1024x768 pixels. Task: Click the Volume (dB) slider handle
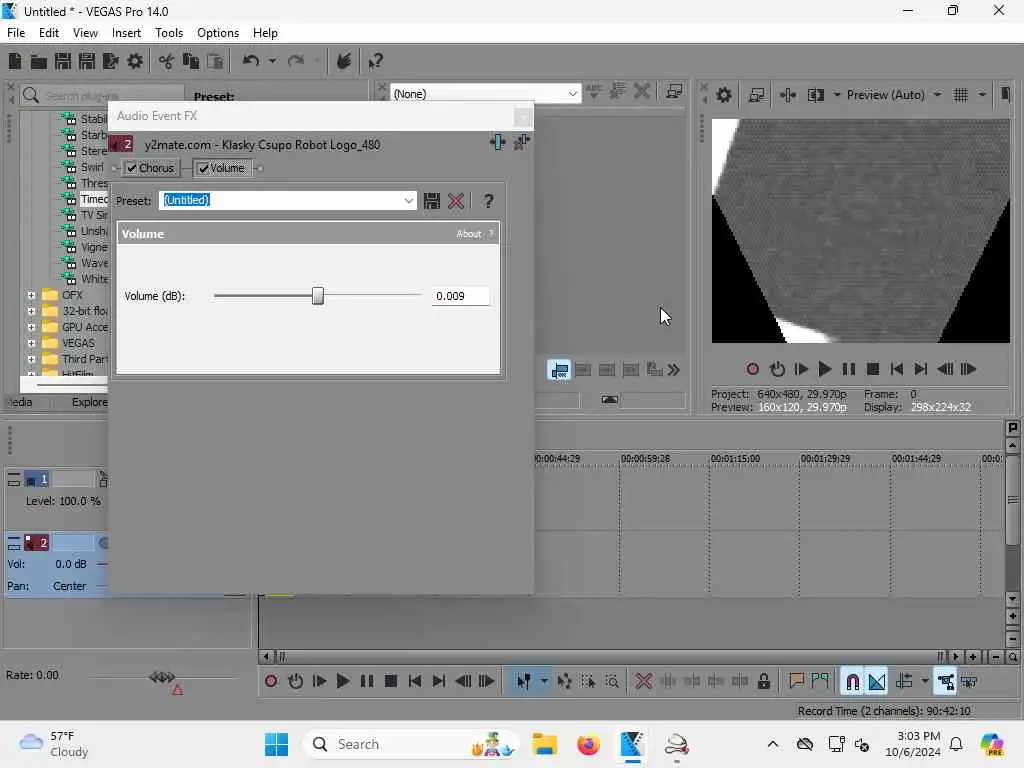317,296
